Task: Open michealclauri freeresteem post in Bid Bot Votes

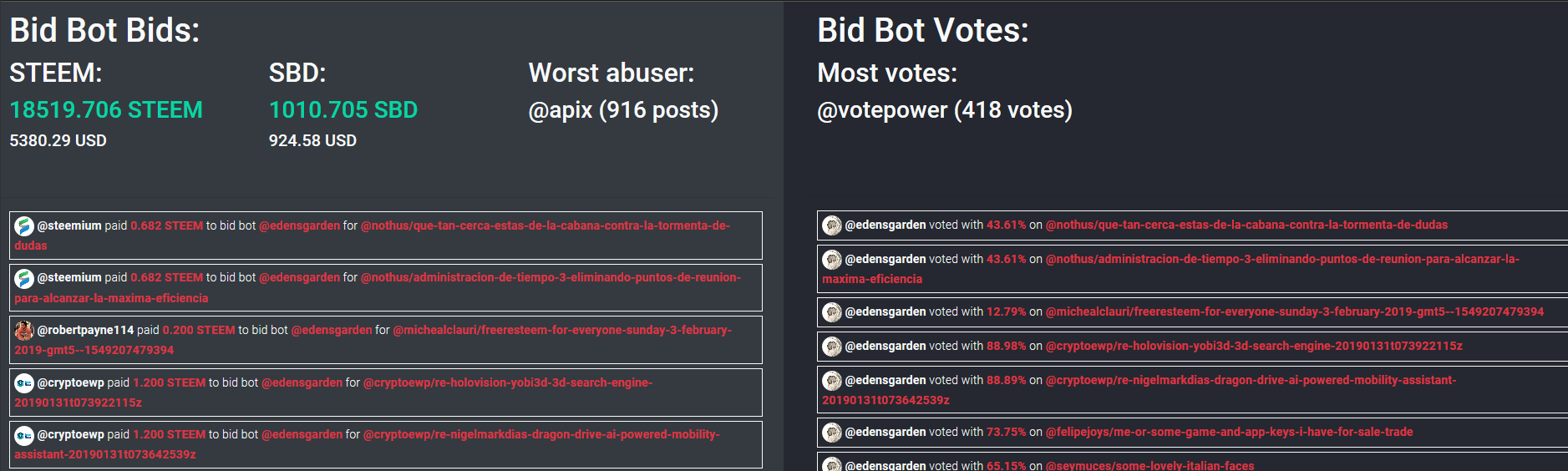Action: click(x=1294, y=311)
